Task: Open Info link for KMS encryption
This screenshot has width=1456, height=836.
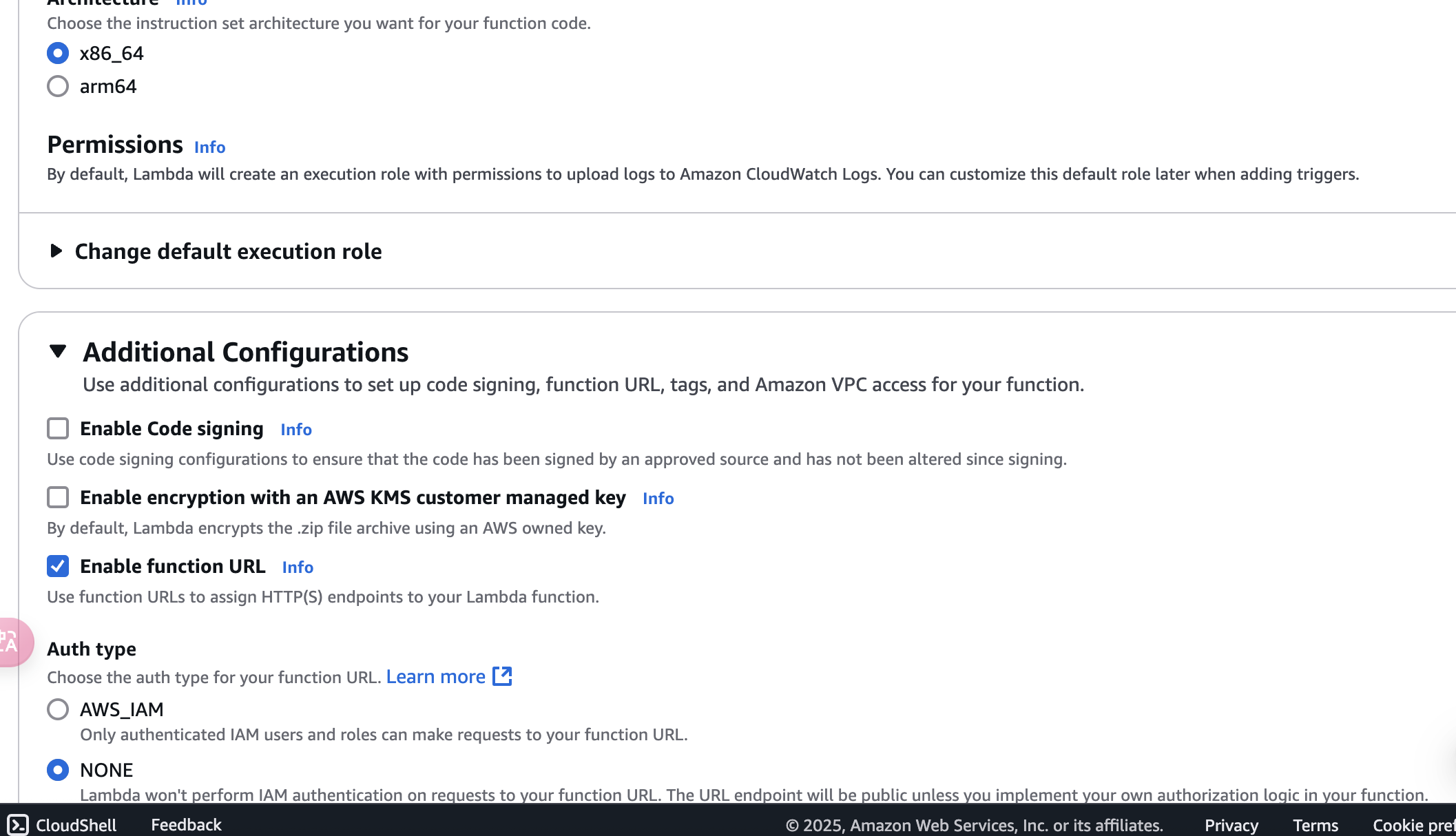Action: (x=658, y=498)
